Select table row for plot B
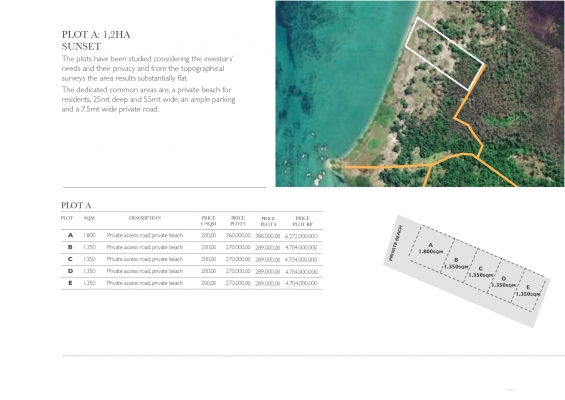 [192, 248]
